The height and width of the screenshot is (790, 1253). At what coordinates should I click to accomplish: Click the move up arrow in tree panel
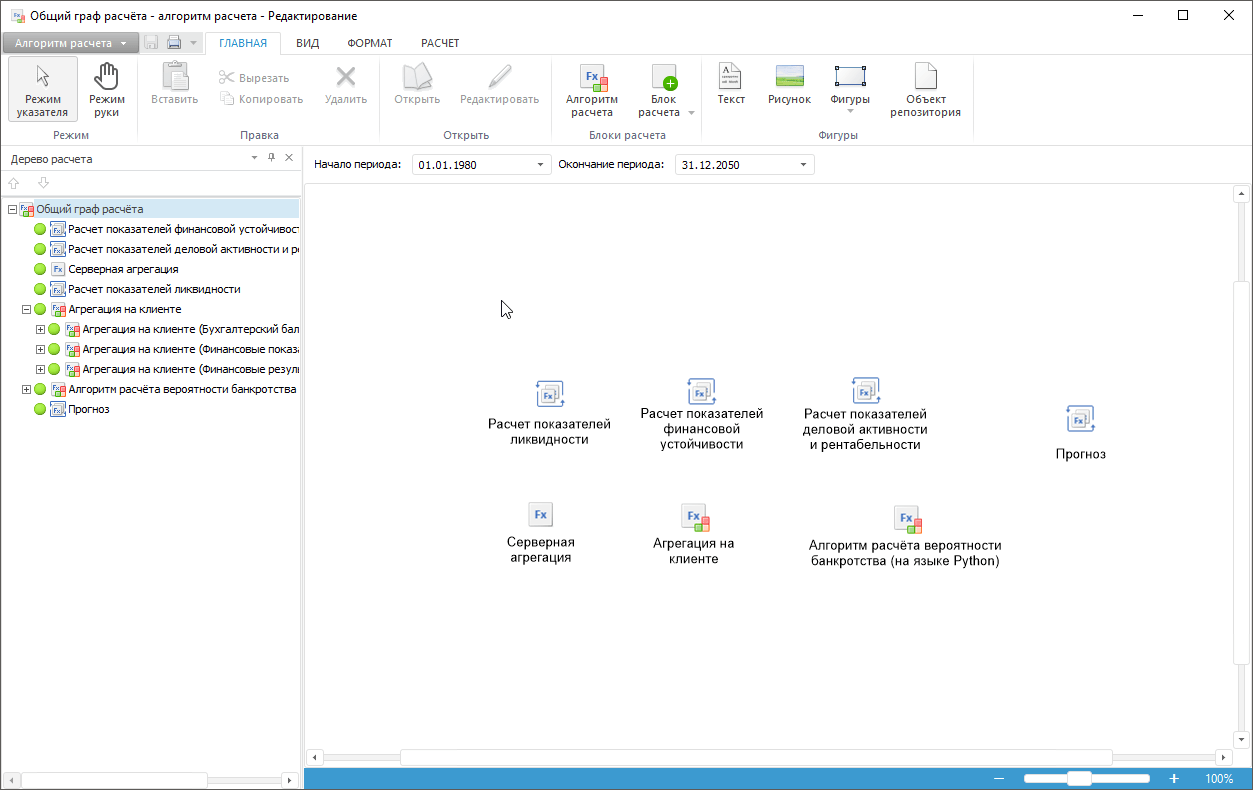click(14, 183)
